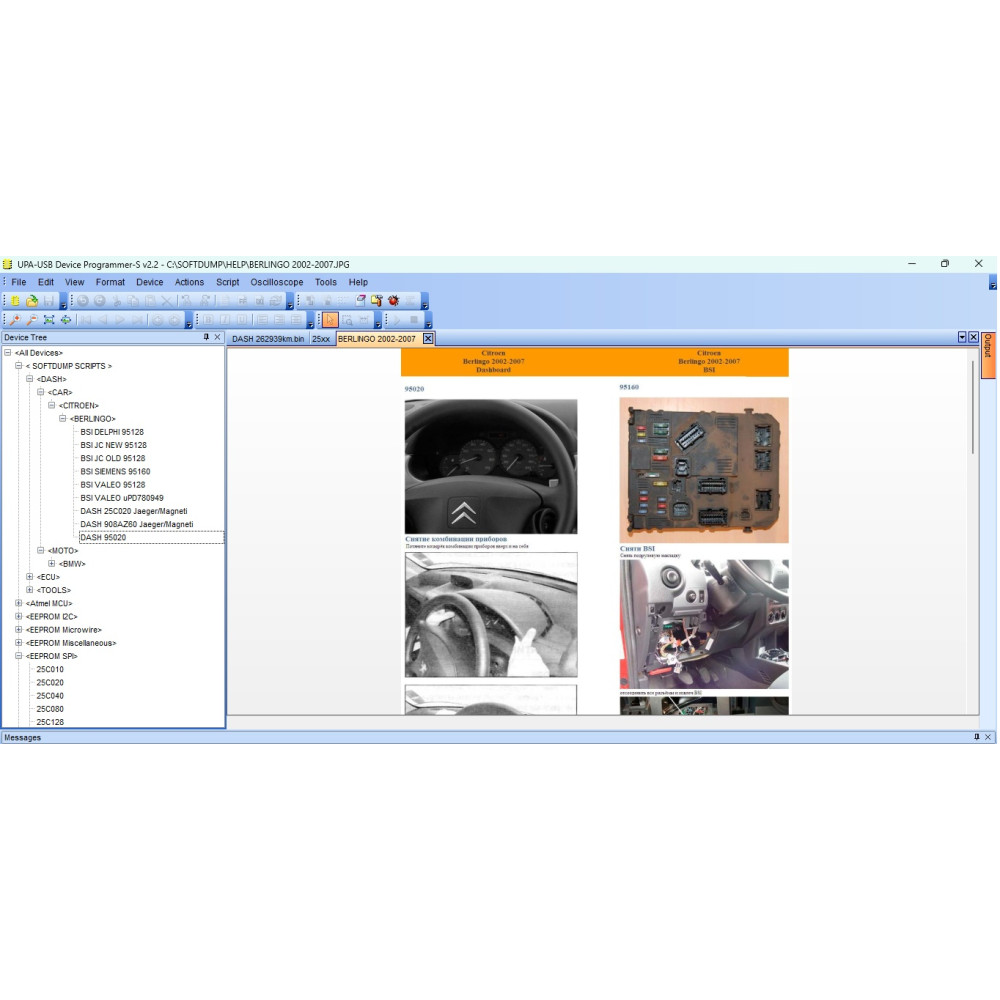The image size is (1000, 1000).
Task: Click the Bold B toolbar icon
Action: [x=208, y=320]
